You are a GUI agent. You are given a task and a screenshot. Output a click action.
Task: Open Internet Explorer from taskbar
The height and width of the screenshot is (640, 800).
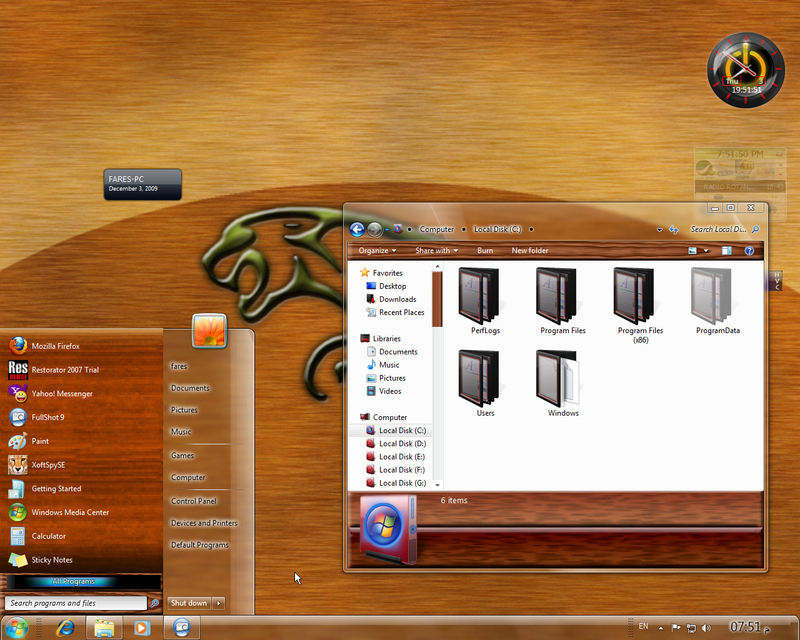(65, 628)
